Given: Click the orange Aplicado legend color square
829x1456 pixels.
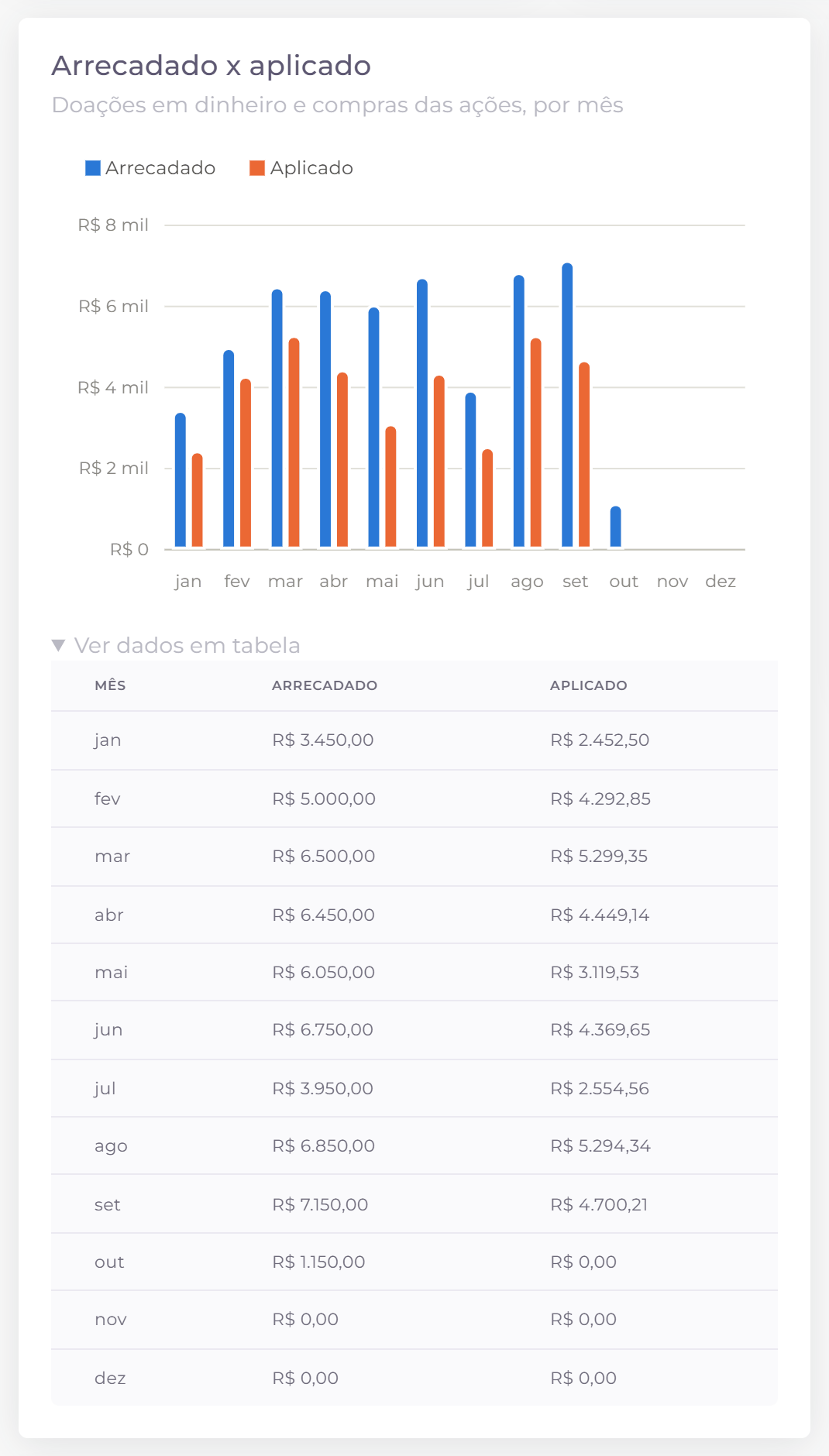Looking at the screenshot, I should [x=257, y=168].
